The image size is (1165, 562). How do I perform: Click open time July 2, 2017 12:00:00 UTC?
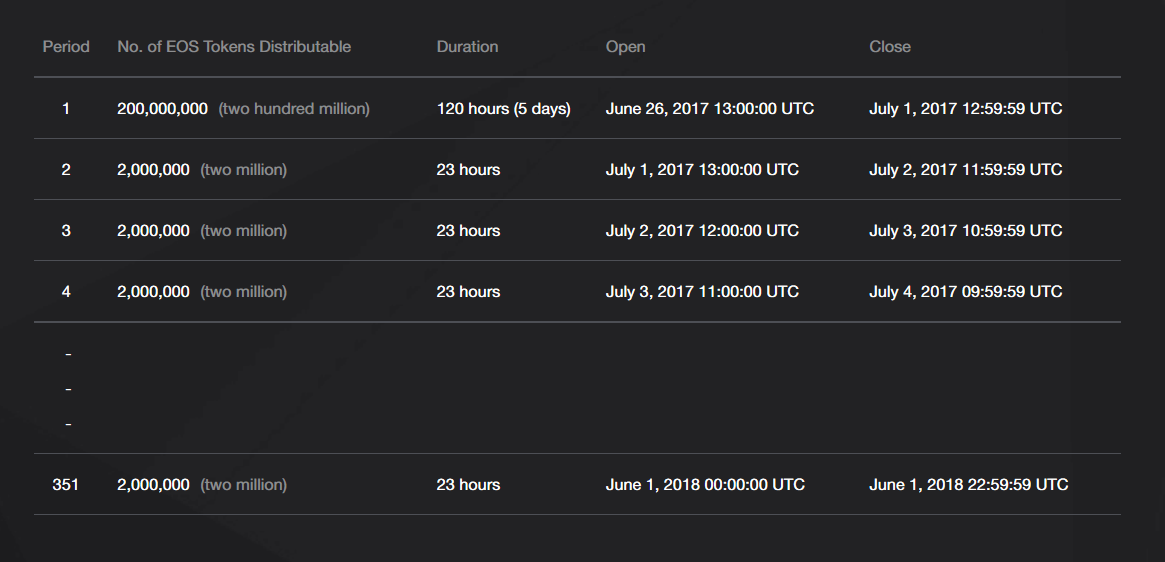point(702,230)
